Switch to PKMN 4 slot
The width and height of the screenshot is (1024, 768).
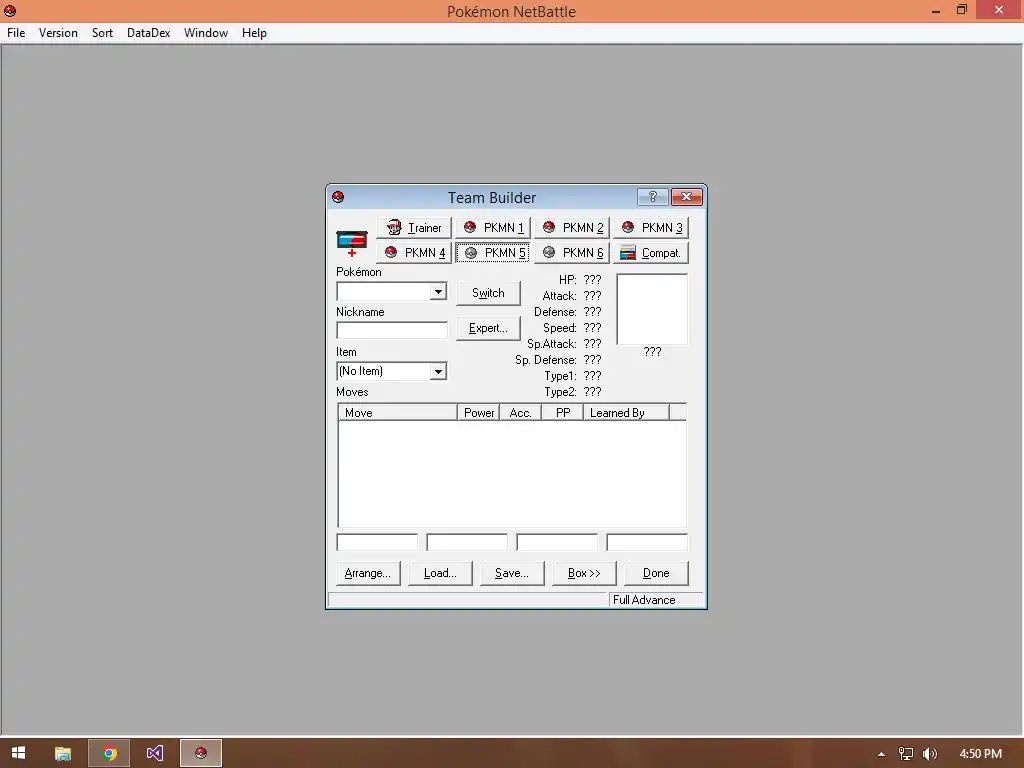[x=414, y=253]
